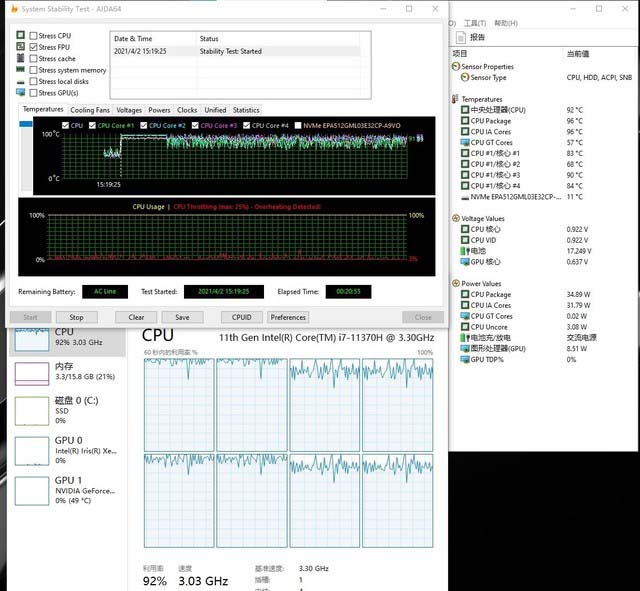This screenshot has width=640, height=591.
Task: Toggle CPU Core #1 graph checkbox
Action: [x=92, y=125]
